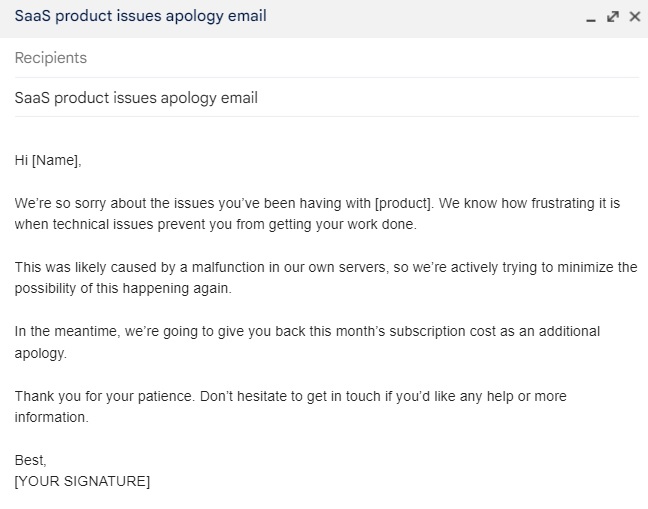Expand compose window to full screen
648x509 pixels.
point(613,17)
